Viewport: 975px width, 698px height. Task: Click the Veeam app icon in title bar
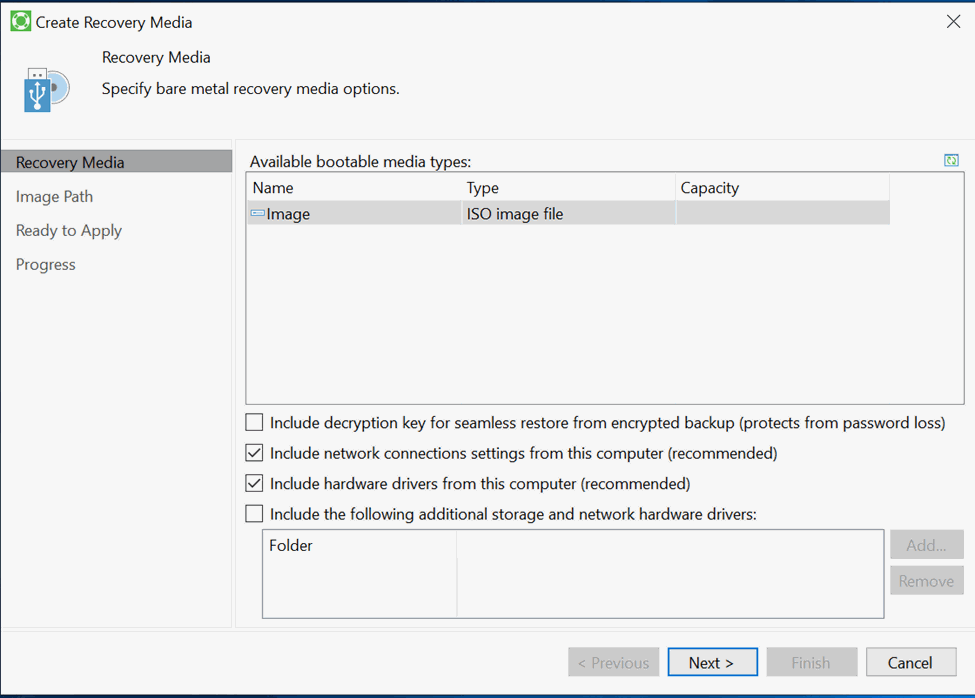[x=21, y=21]
